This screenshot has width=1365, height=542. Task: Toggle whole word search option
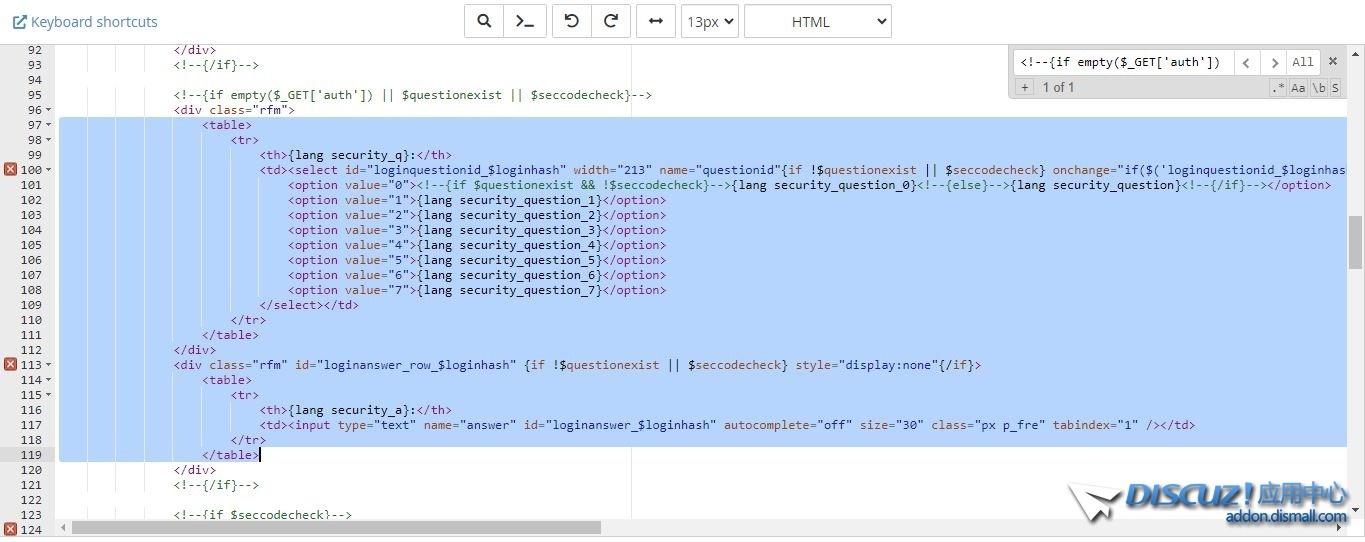[x=1319, y=88]
